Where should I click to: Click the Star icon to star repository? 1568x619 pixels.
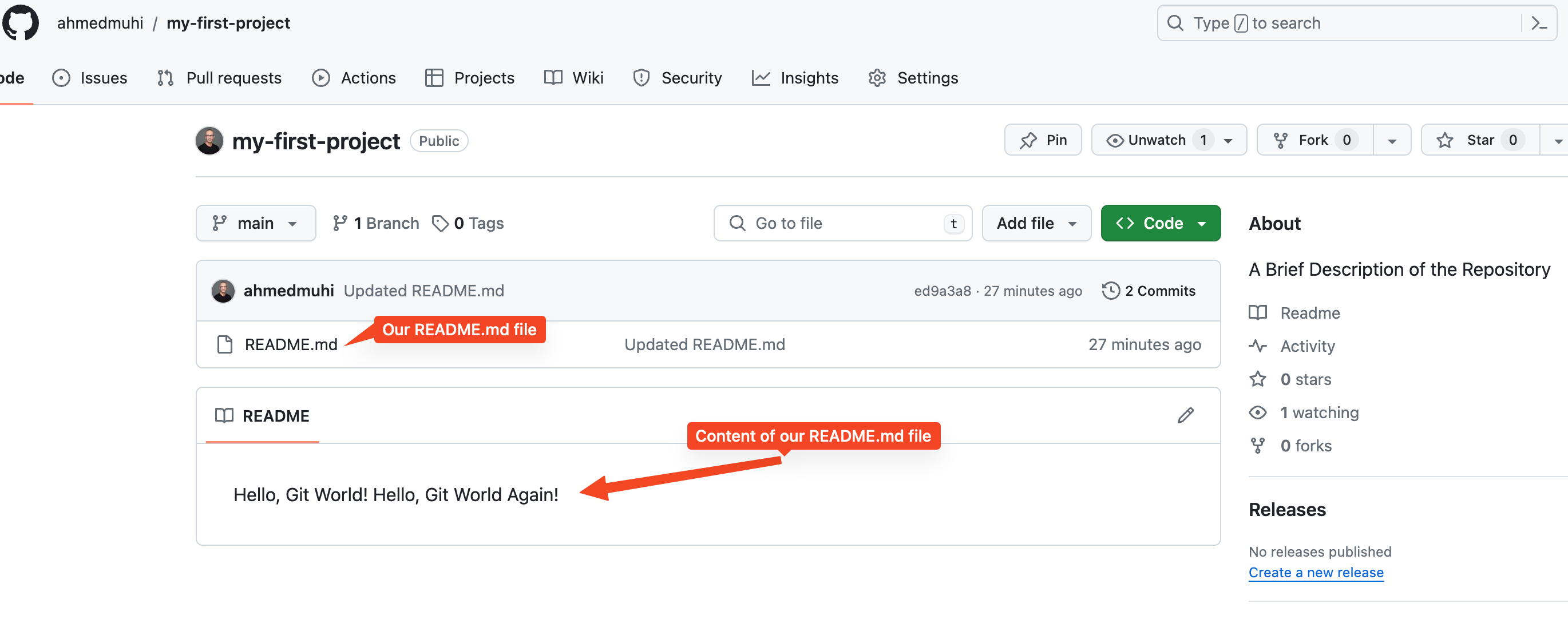click(1447, 140)
